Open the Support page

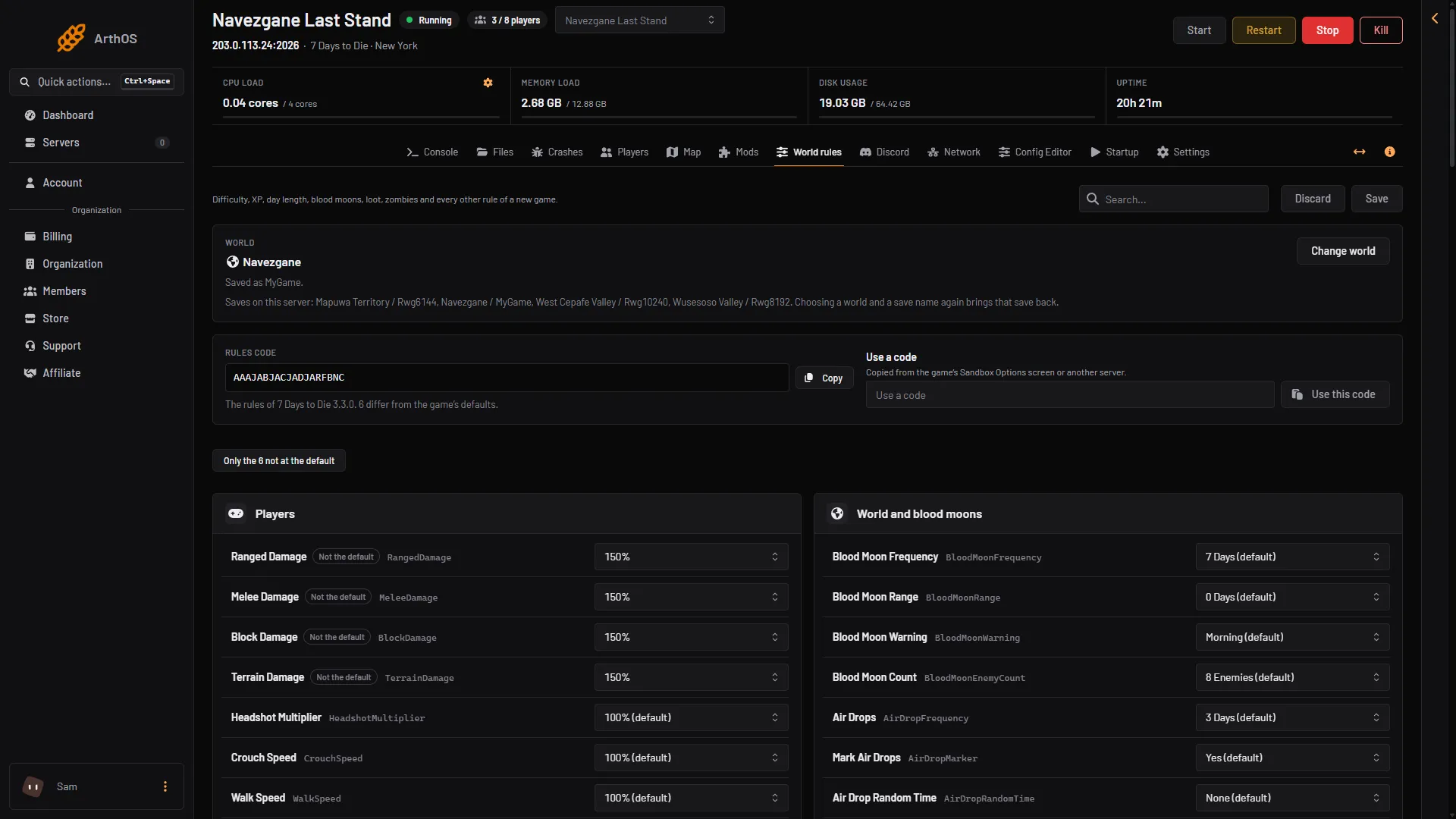coord(96,346)
